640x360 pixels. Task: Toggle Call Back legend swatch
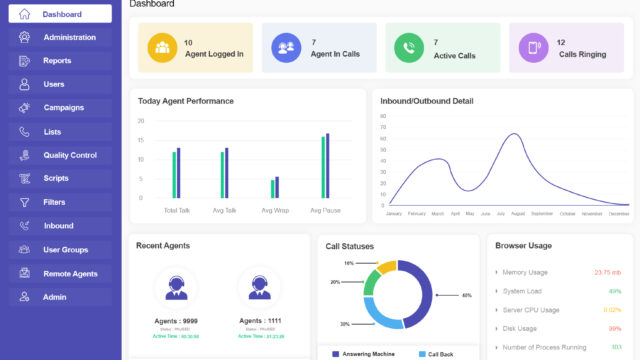click(x=422, y=354)
